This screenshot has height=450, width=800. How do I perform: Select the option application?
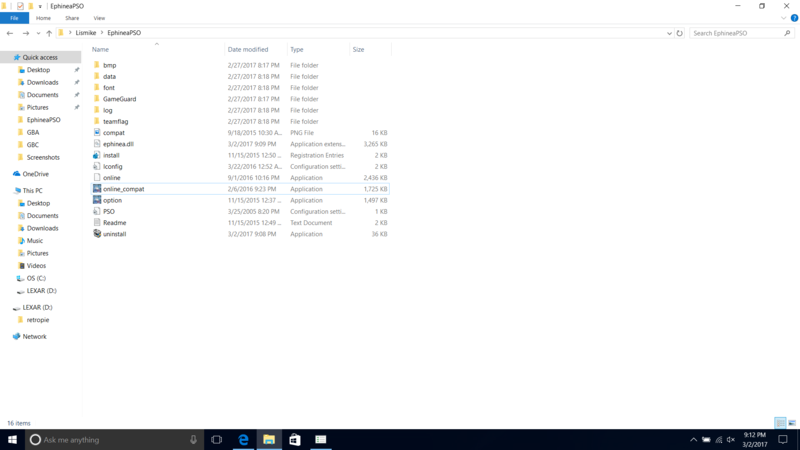(x=112, y=200)
